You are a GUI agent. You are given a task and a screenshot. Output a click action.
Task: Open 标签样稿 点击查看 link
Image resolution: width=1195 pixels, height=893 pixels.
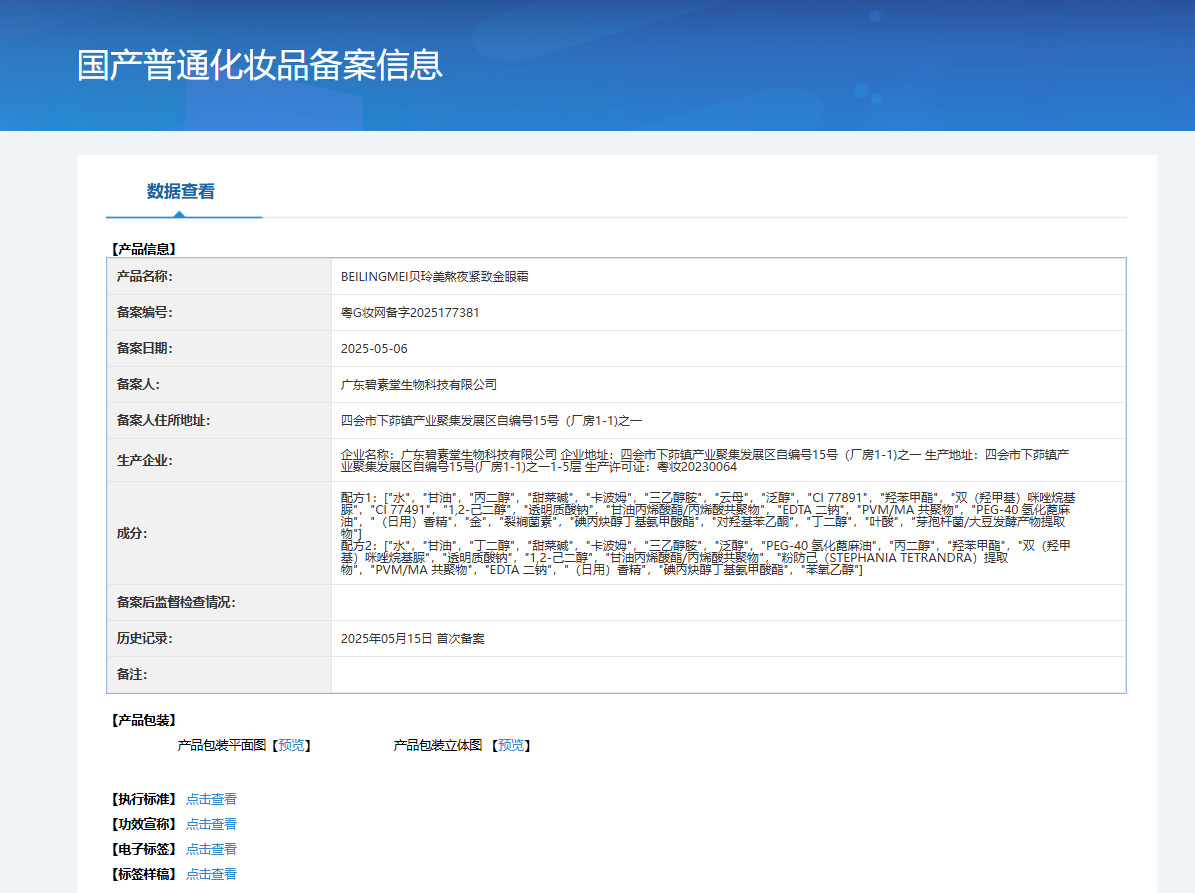[211, 874]
